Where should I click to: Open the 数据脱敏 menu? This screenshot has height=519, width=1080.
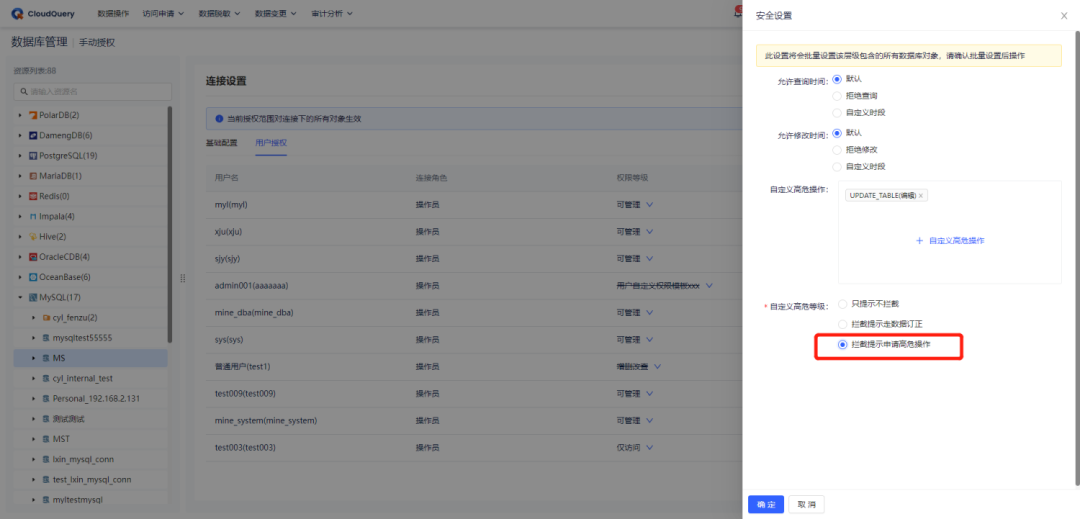pos(220,14)
